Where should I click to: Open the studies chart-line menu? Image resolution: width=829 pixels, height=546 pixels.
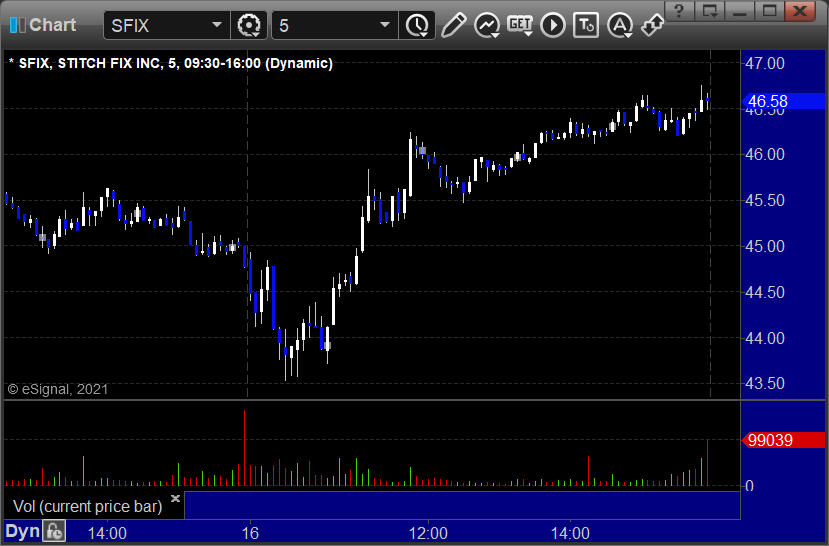pyautogui.click(x=487, y=25)
